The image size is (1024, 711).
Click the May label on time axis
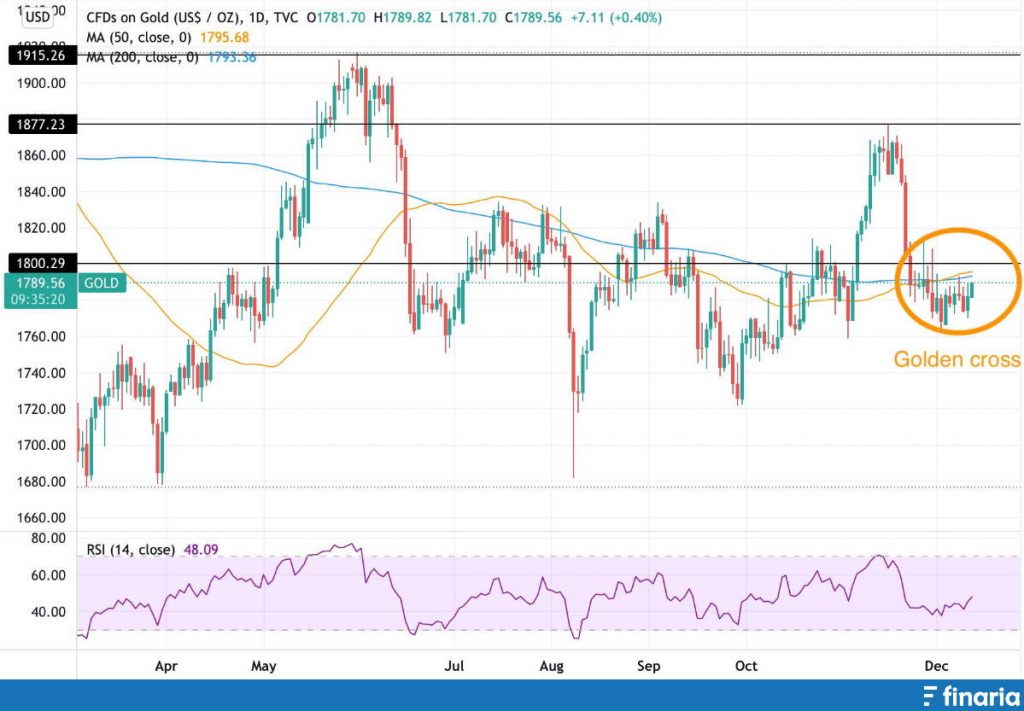click(264, 667)
